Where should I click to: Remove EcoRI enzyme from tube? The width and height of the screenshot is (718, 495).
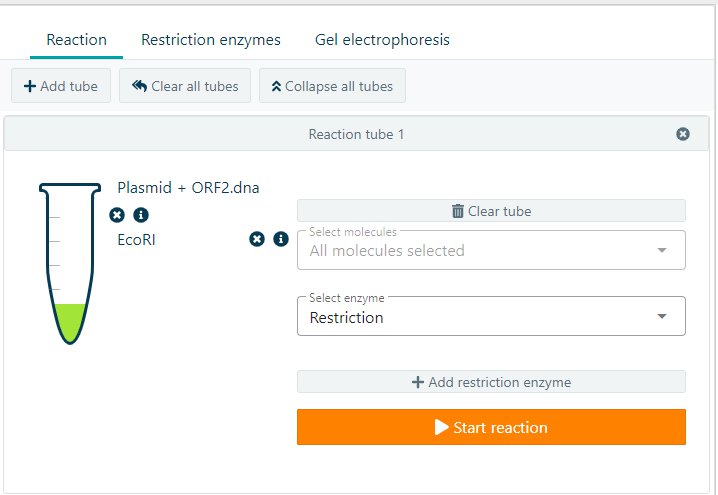tap(257, 239)
